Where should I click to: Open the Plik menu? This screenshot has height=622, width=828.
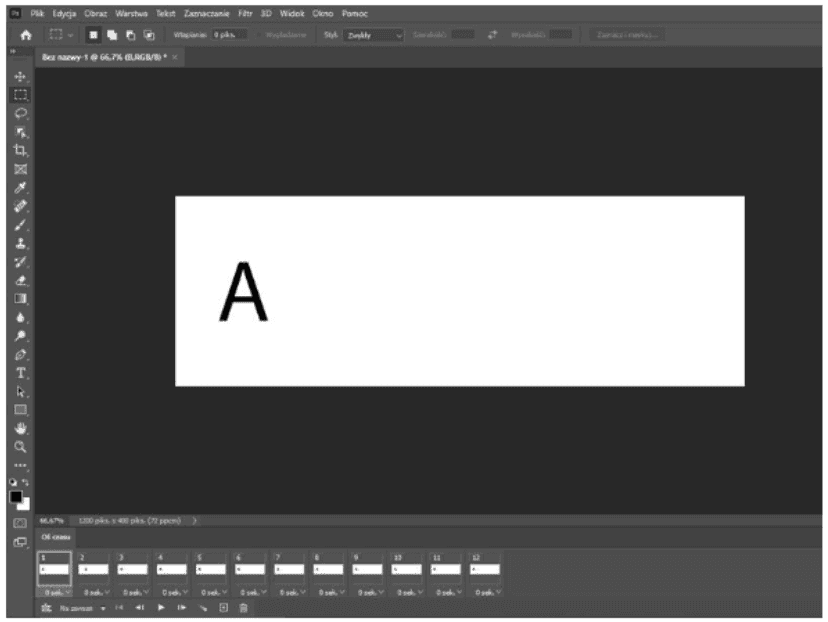37,13
